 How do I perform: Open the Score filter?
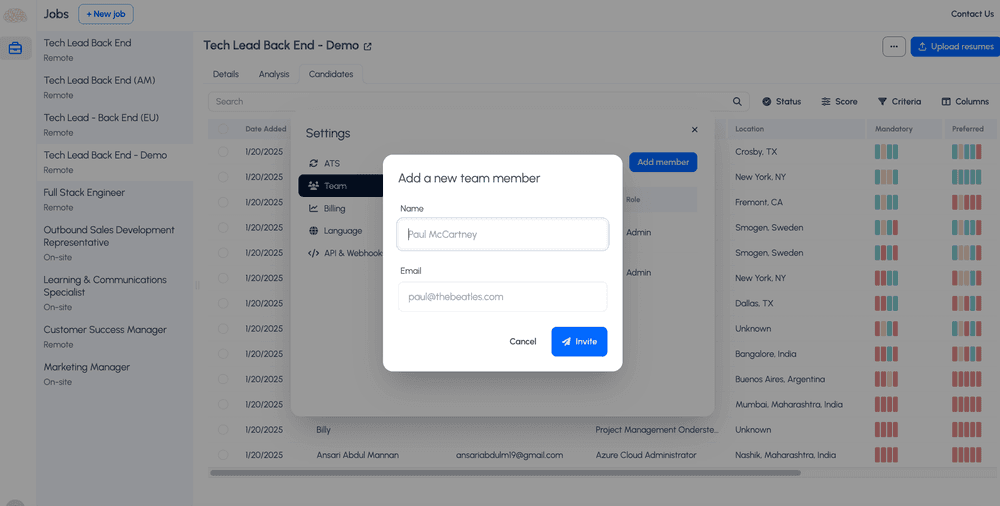point(839,101)
